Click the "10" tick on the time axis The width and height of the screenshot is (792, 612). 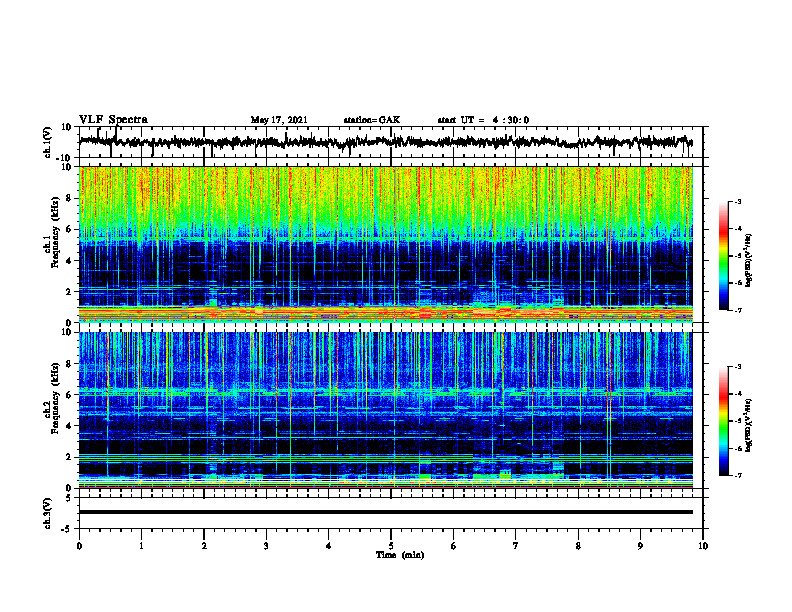(x=703, y=545)
